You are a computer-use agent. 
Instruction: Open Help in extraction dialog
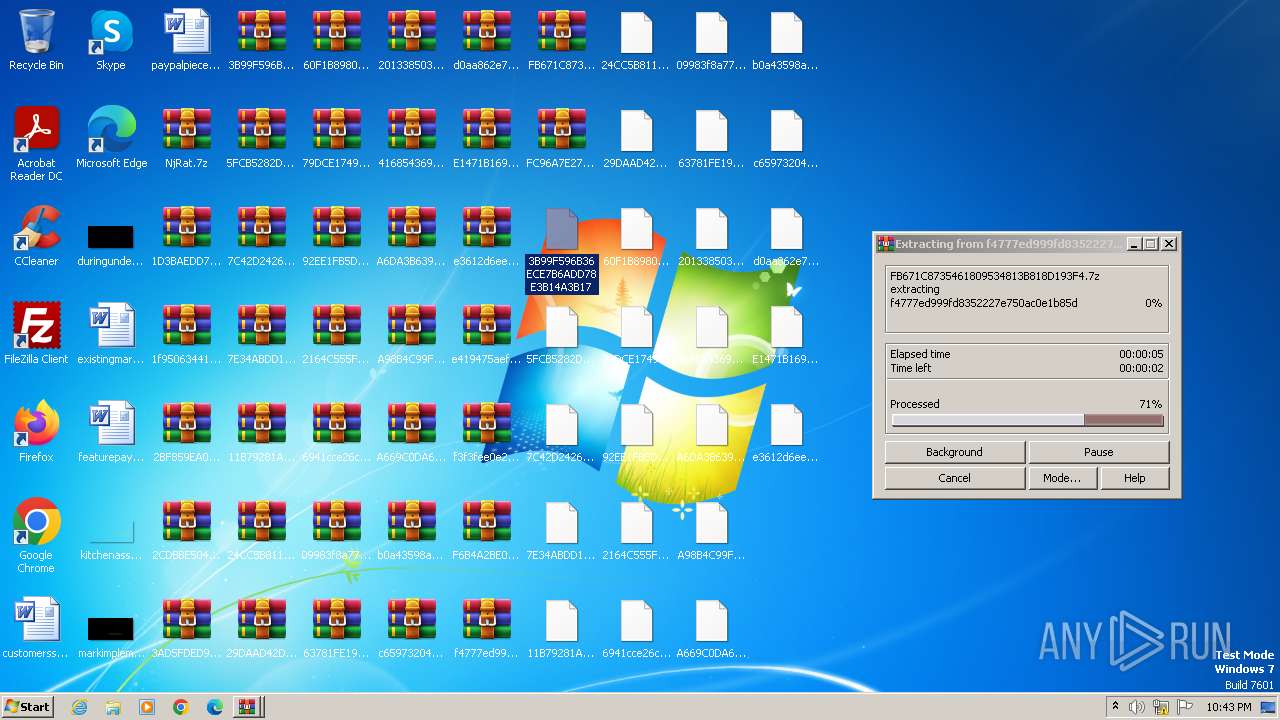pos(1134,478)
